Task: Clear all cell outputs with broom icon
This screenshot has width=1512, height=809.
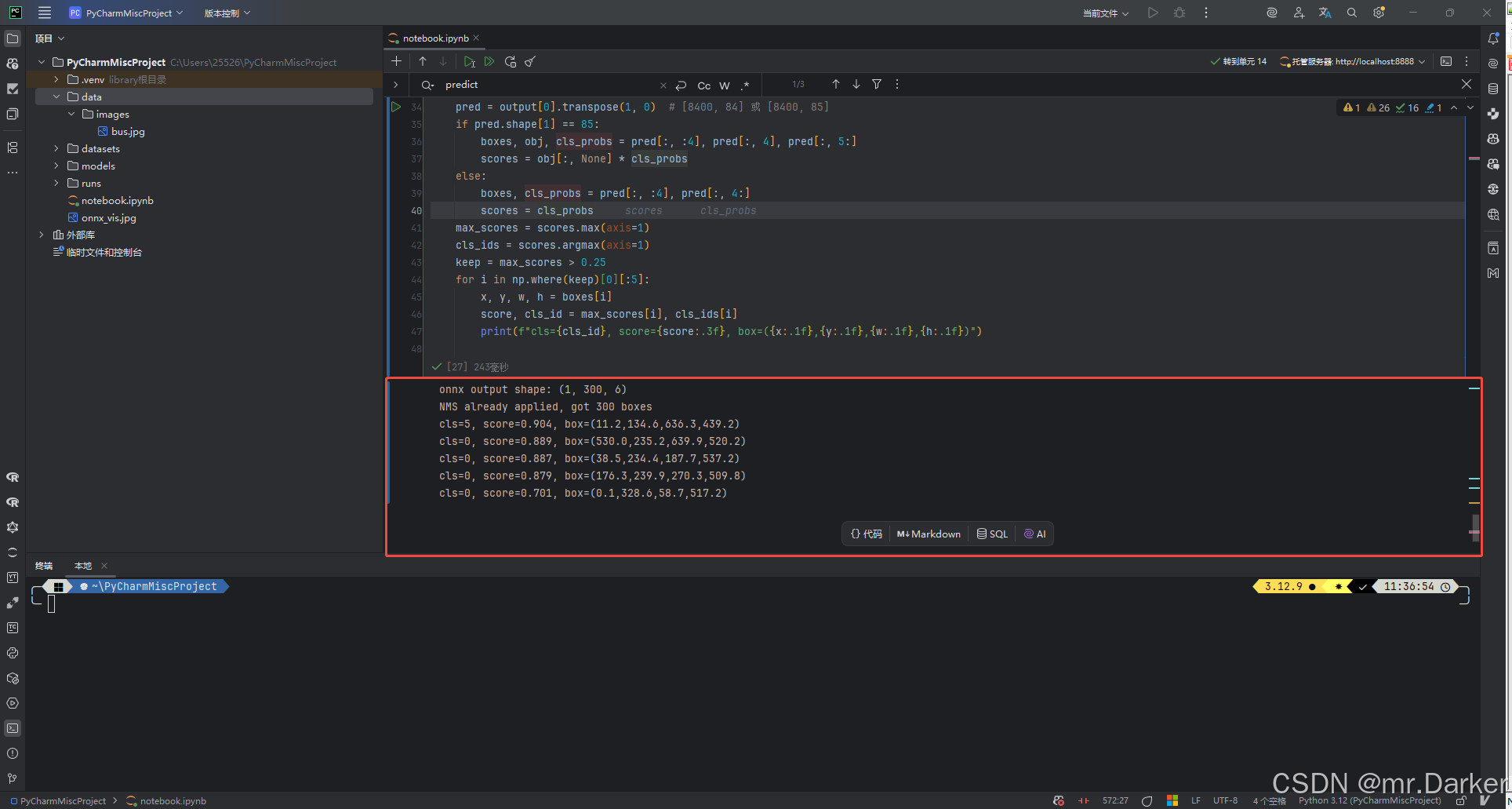Action: (530, 61)
